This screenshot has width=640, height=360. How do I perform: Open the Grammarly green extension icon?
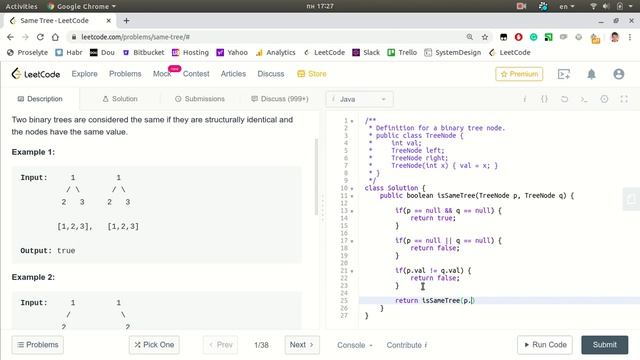pyautogui.click(x=533, y=37)
